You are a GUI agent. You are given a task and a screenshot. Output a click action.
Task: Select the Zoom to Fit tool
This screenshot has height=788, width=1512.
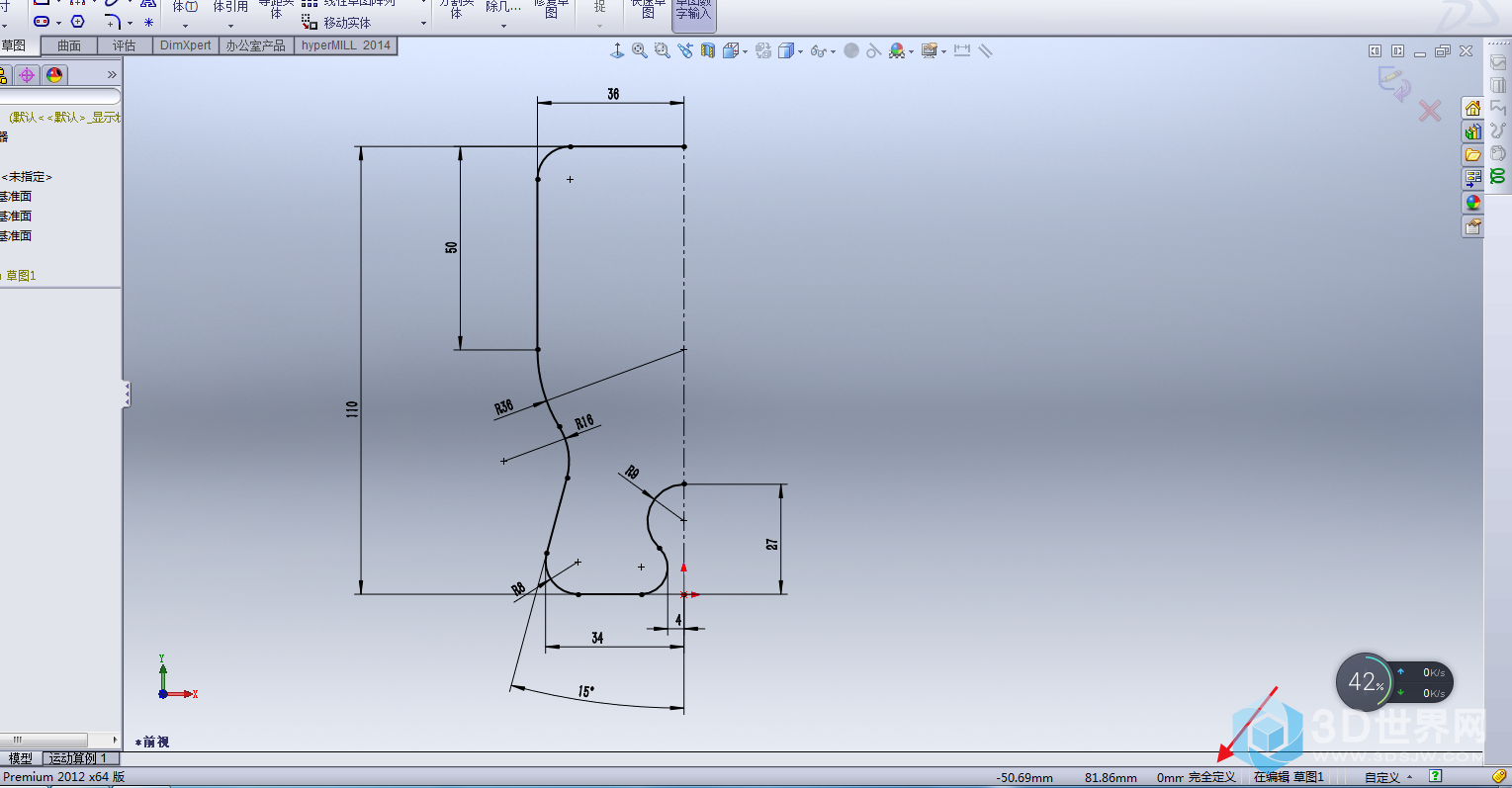[x=640, y=50]
